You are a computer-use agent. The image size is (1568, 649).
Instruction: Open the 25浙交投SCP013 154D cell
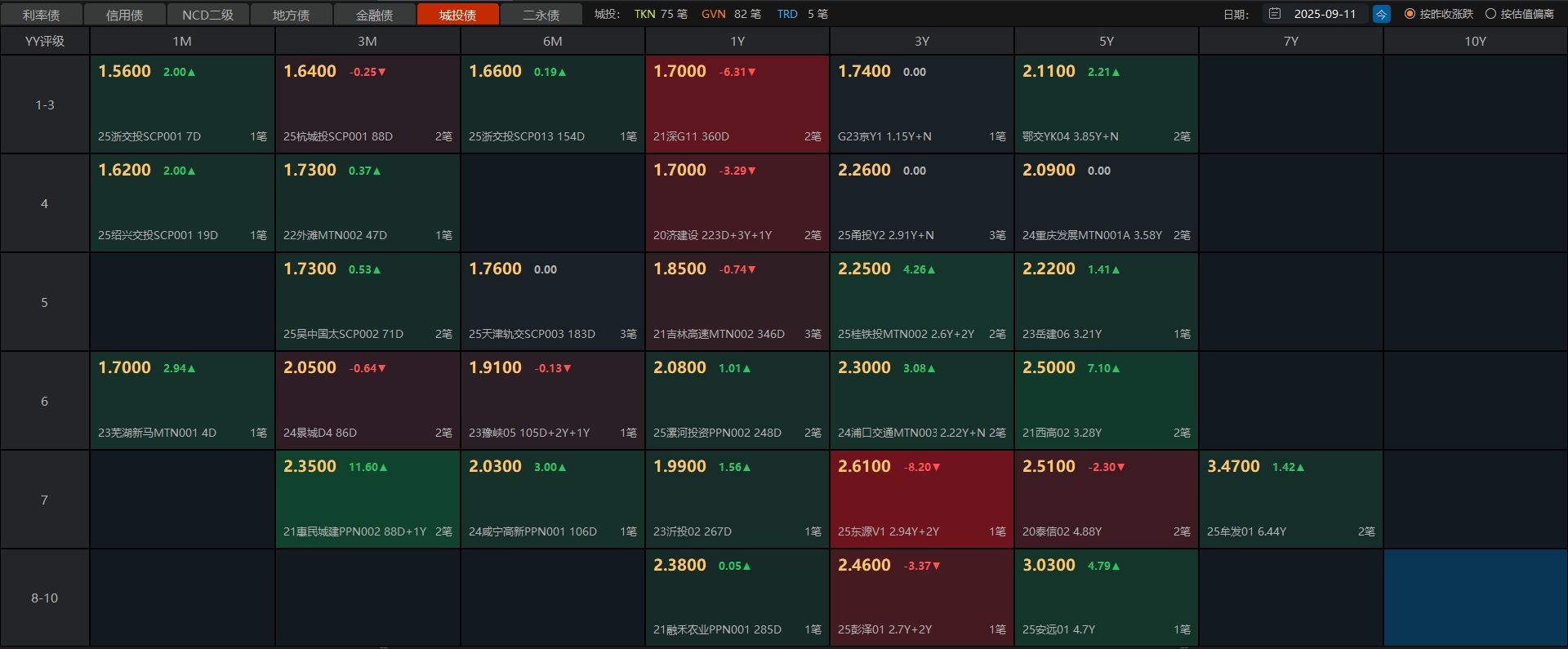tap(553, 104)
